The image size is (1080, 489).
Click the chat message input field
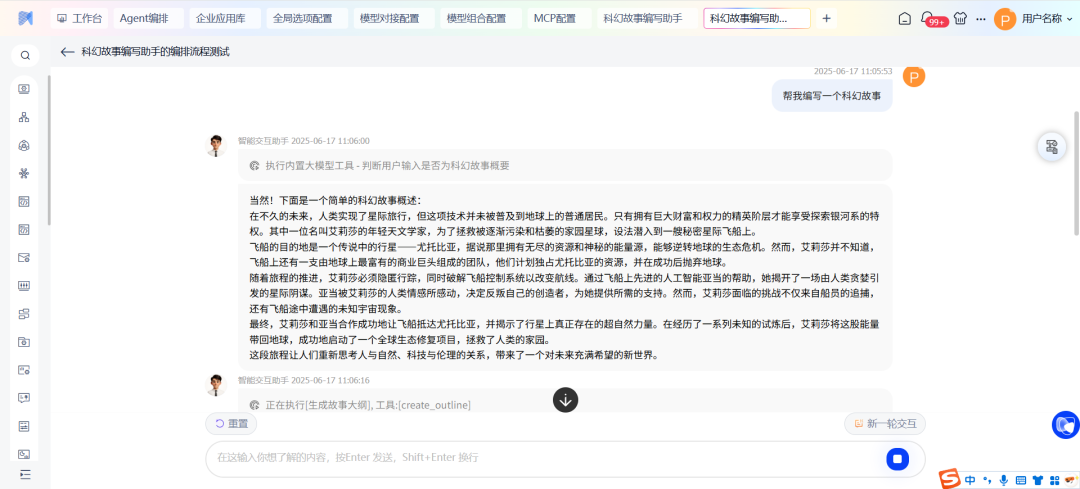pos(540,458)
